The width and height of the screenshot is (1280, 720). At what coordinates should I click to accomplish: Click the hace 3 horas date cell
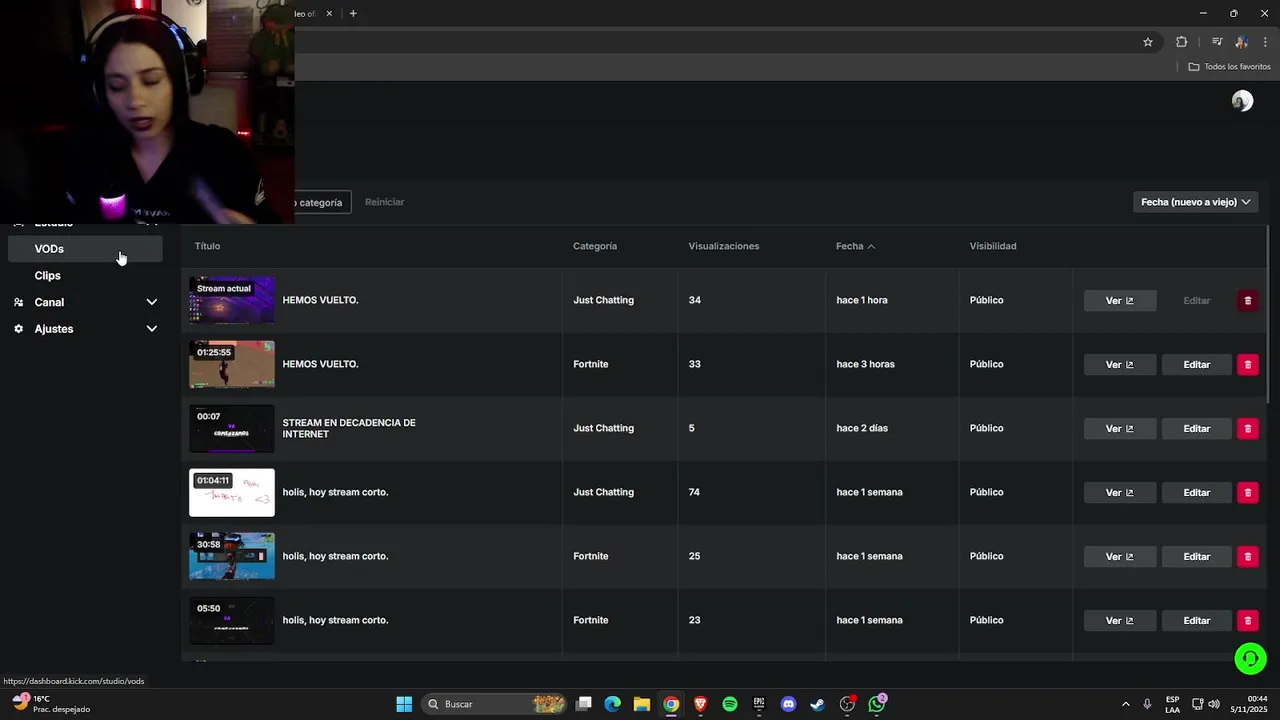865,364
